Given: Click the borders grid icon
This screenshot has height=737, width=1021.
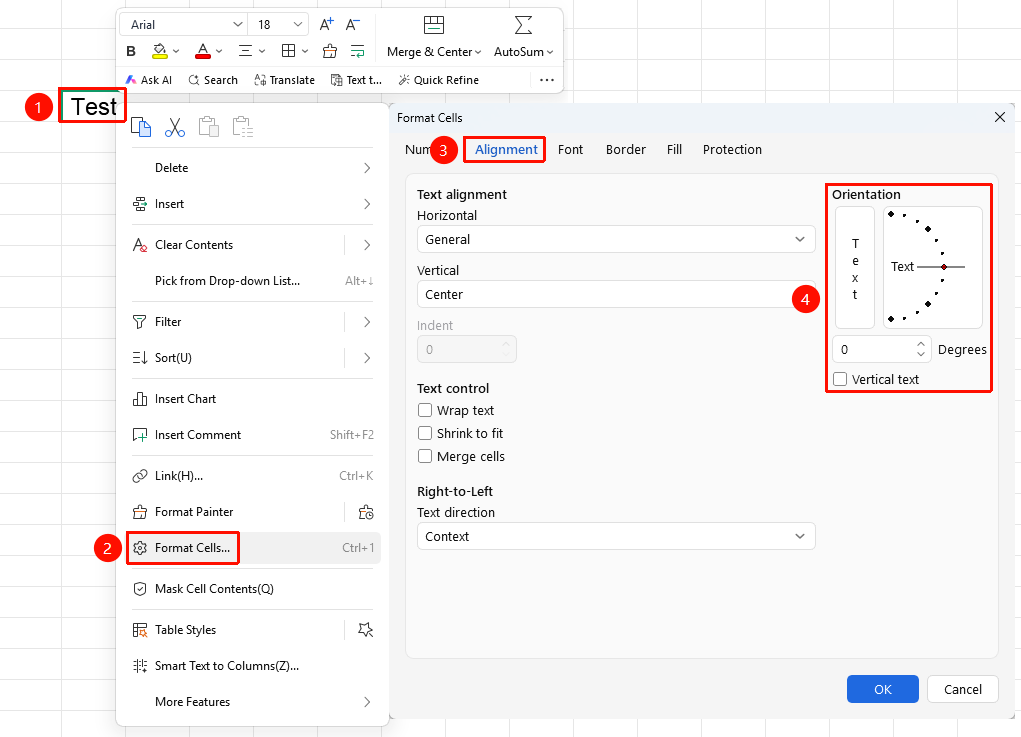Looking at the screenshot, I should [x=288, y=51].
